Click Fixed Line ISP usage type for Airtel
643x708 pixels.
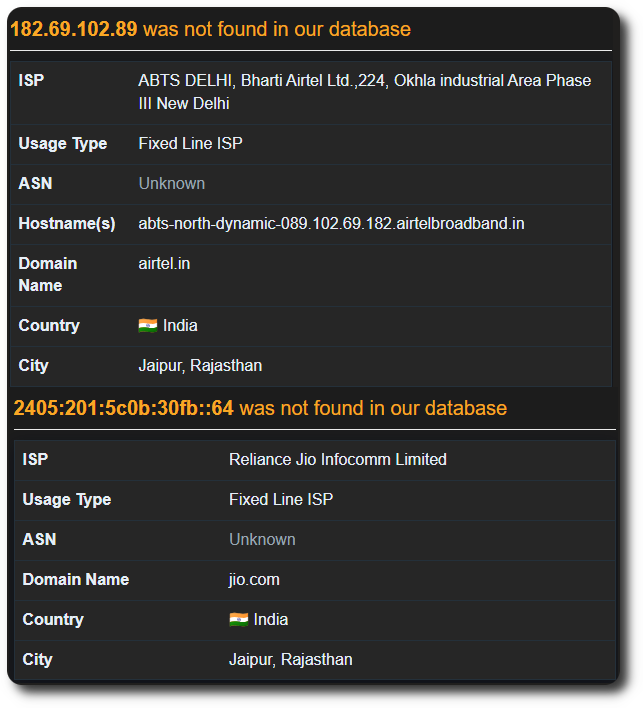[x=191, y=144]
